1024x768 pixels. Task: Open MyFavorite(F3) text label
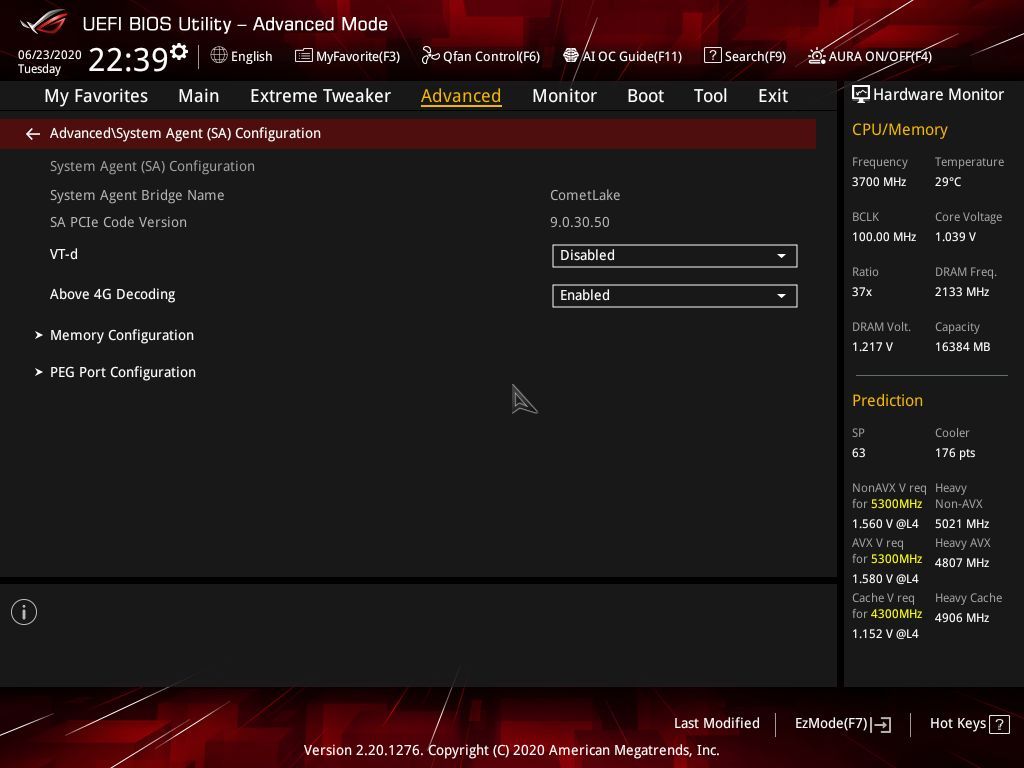(358, 57)
